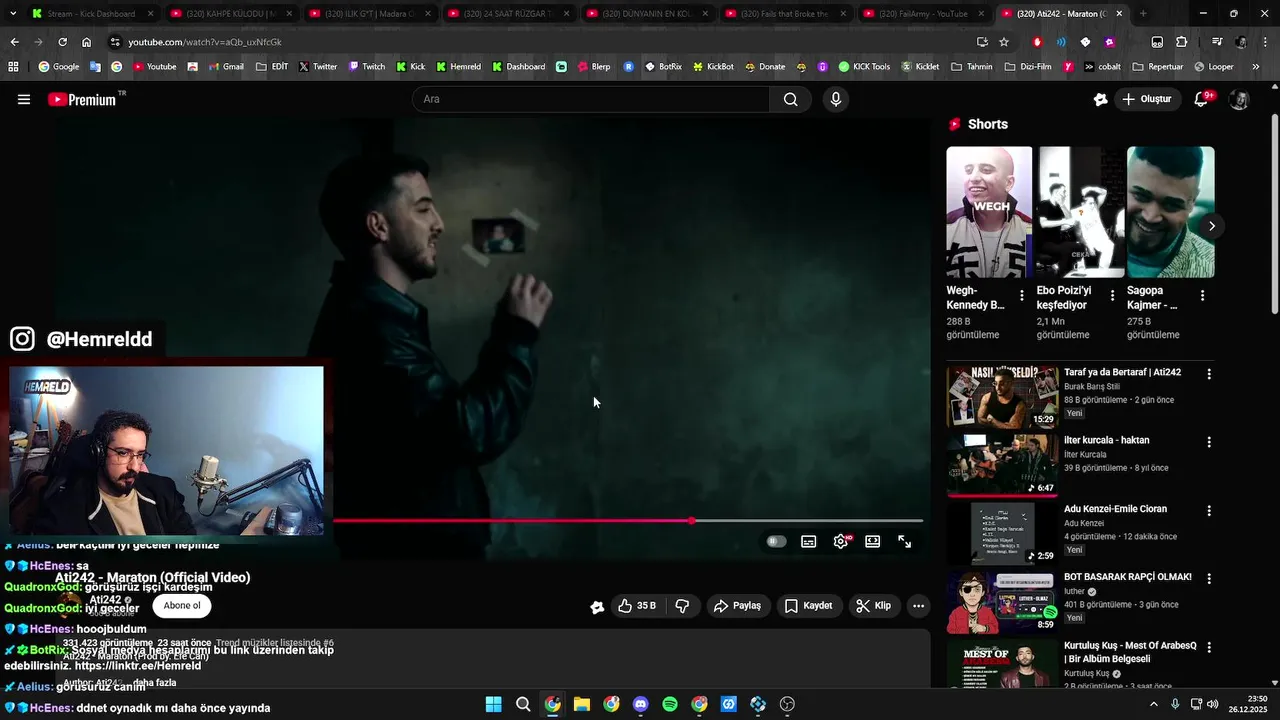The image size is (1280, 720).
Task: Open the browser home page
Action: (x=86, y=42)
